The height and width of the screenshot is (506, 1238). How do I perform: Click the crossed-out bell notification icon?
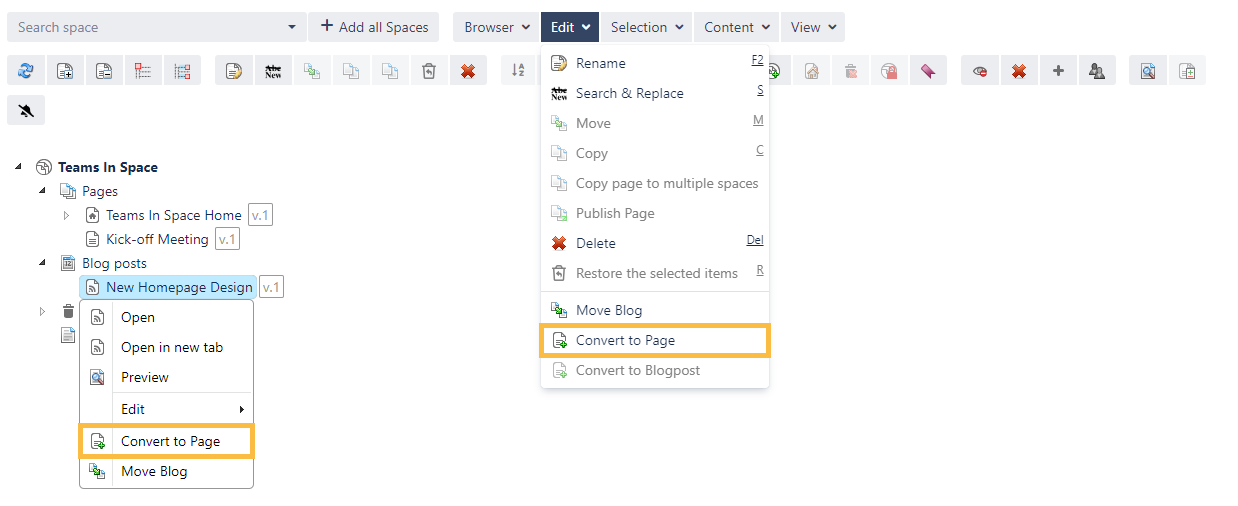click(26, 111)
